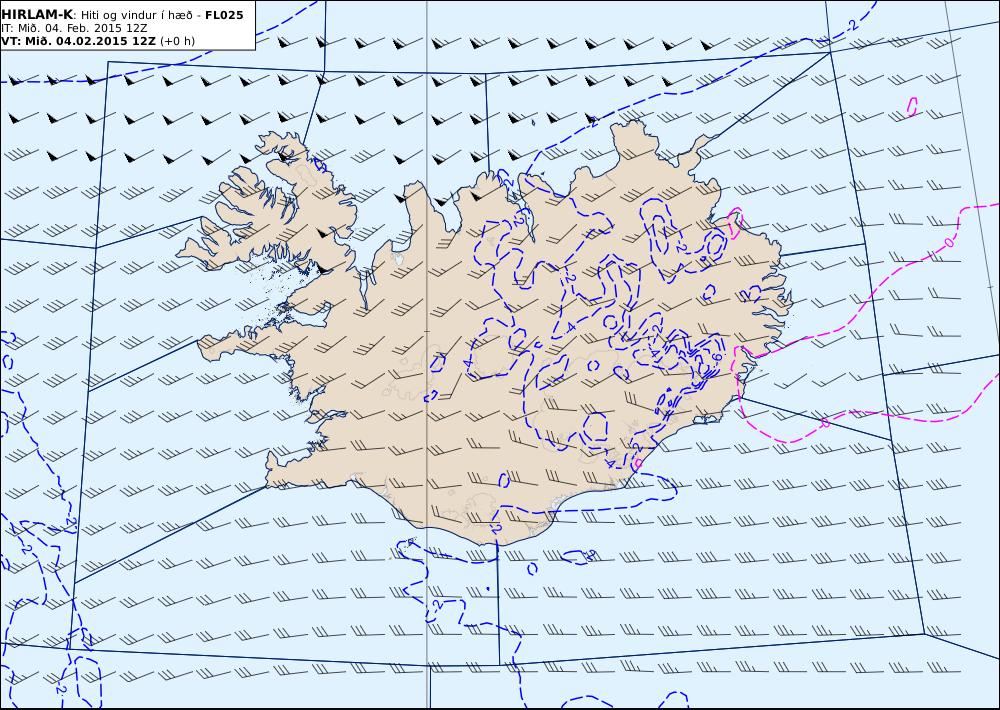Image resolution: width=1000 pixels, height=710 pixels.
Task: Click the small closed magenta contour loop offshore
Action: tap(913, 107)
